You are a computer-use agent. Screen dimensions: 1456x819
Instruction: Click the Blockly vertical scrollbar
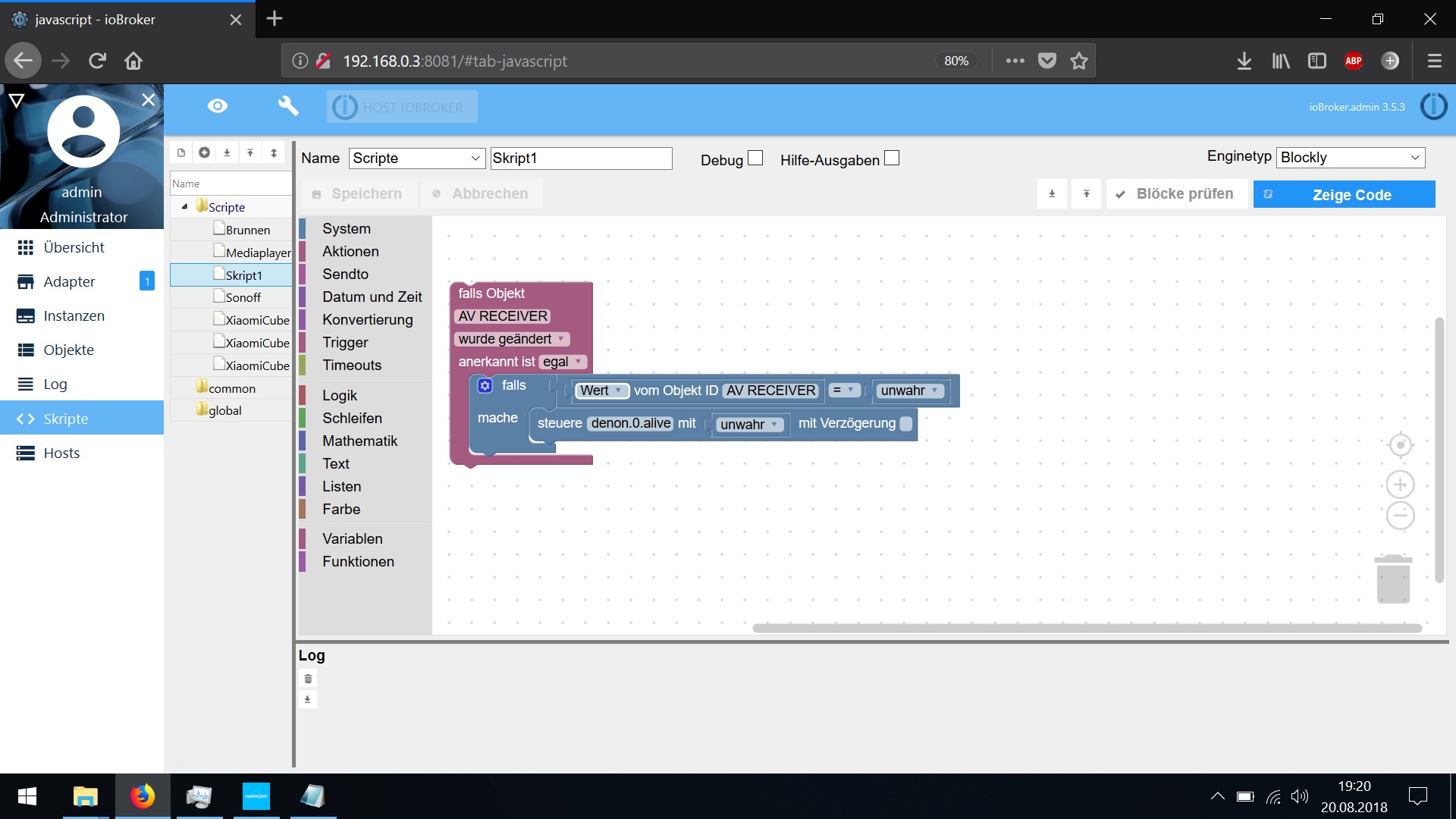[x=1439, y=450]
